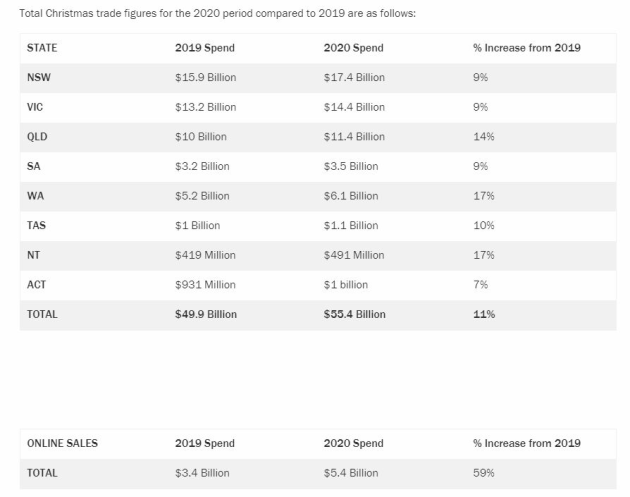630x497 pixels.
Task: Click the QLD 14% increase cell
Action: coord(483,137)
